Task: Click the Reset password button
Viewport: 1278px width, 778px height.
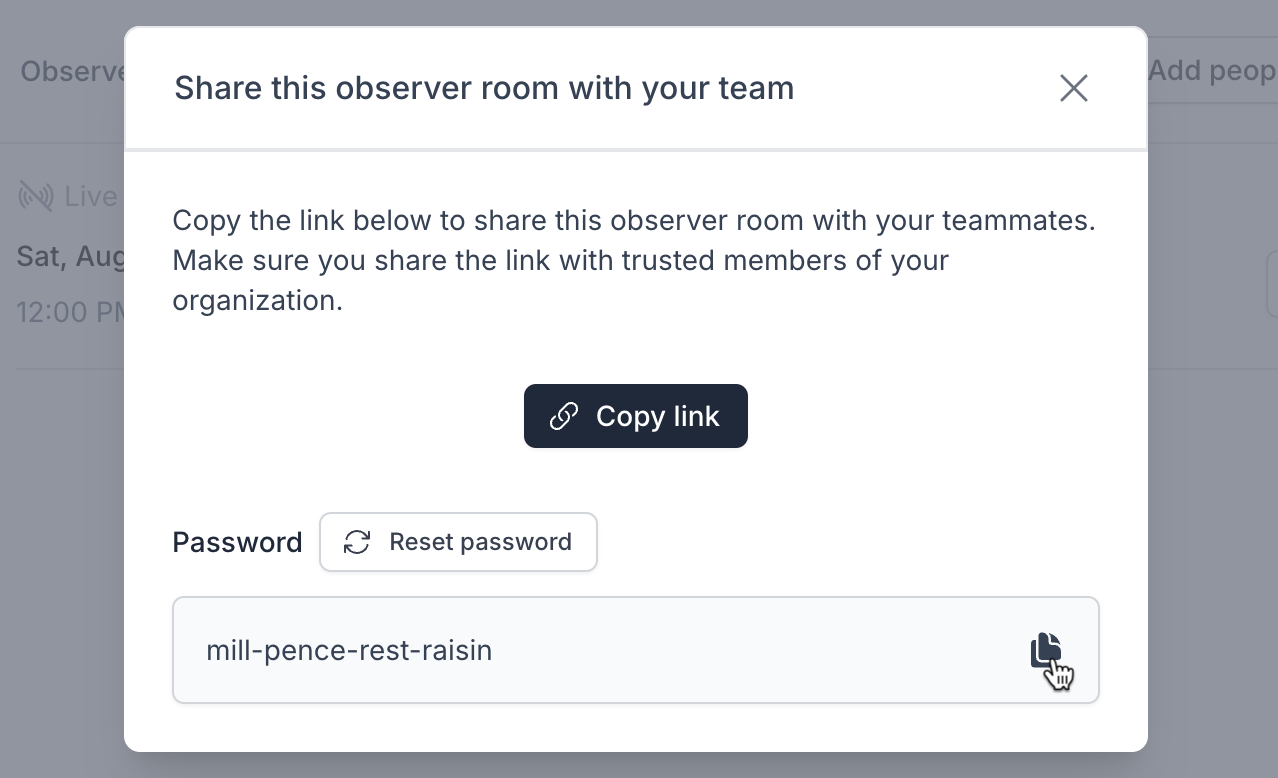Action: click(458, 542)
